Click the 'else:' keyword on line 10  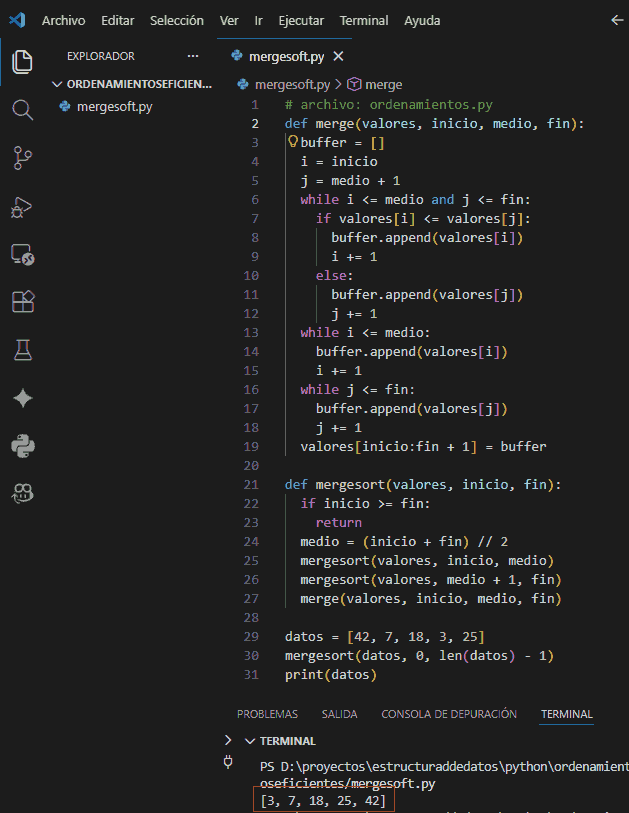334,275
